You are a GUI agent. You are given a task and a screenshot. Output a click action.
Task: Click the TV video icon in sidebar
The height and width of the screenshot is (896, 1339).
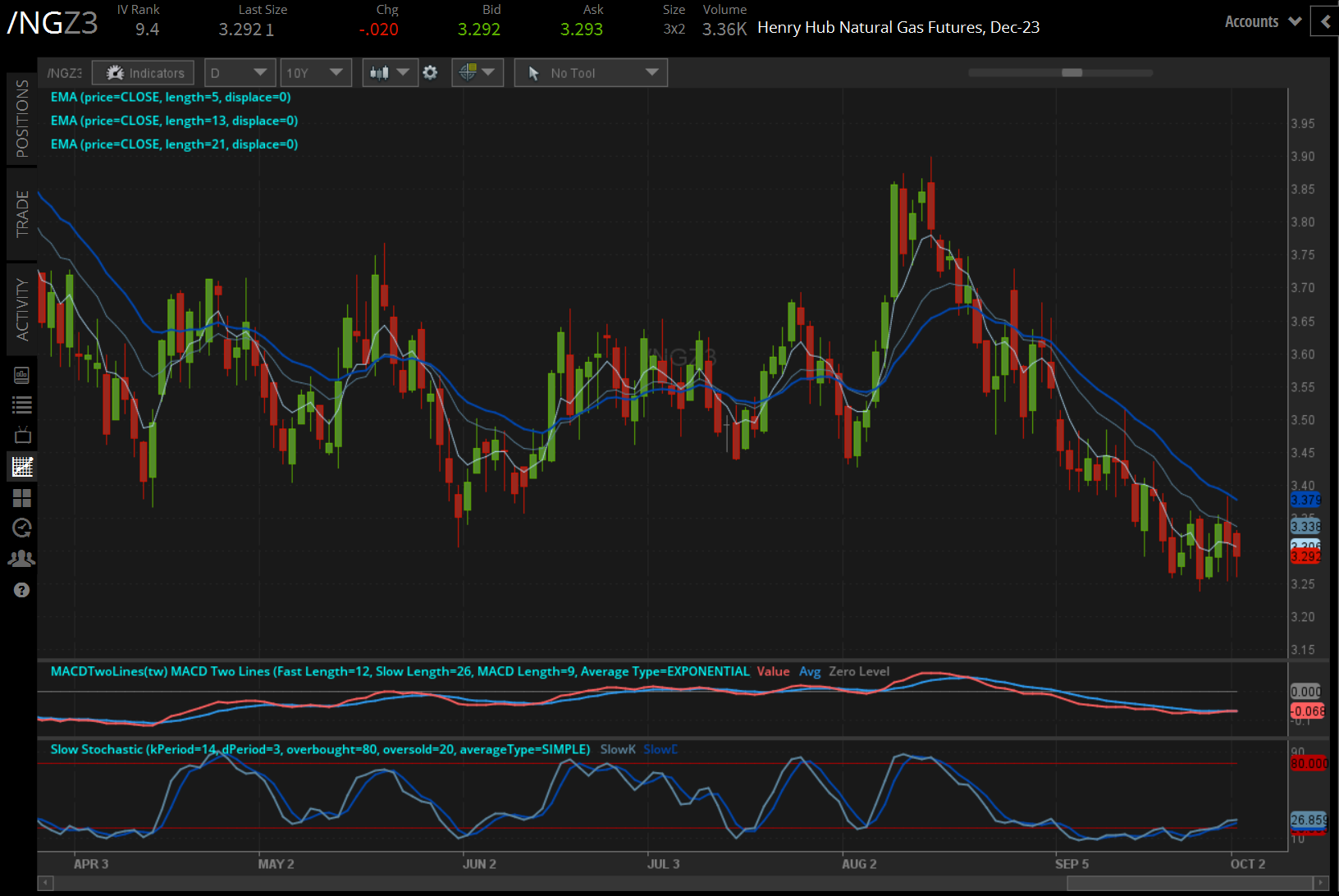[x=22, y=436]
